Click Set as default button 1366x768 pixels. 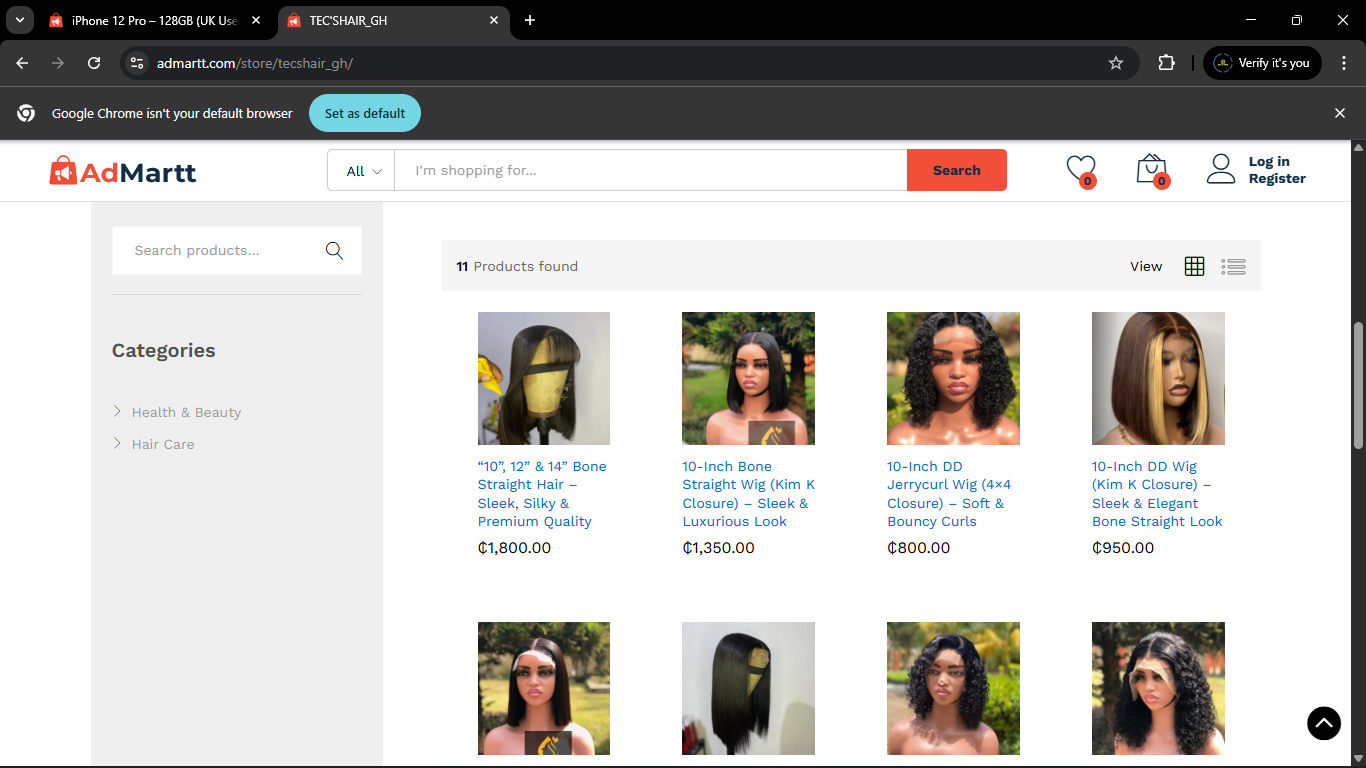click(365, 113)
